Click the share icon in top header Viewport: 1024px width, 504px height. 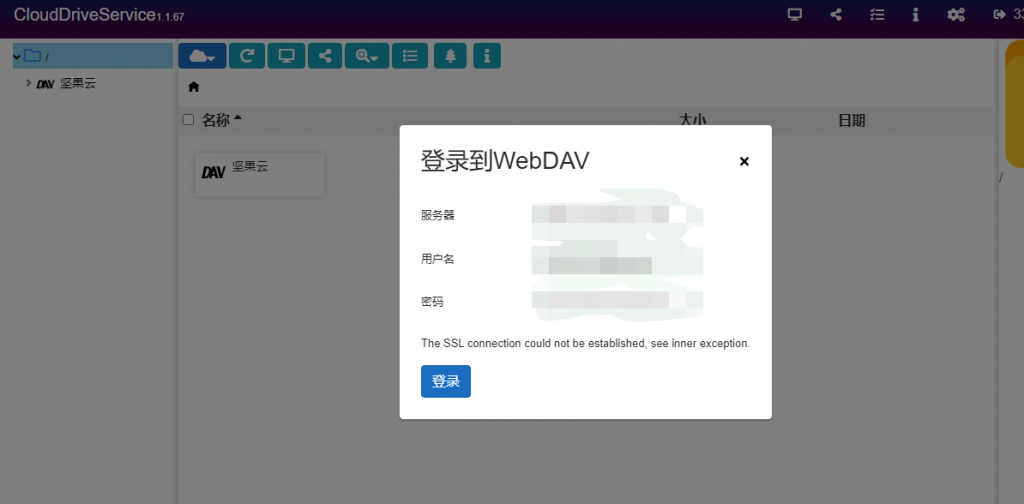835,14
